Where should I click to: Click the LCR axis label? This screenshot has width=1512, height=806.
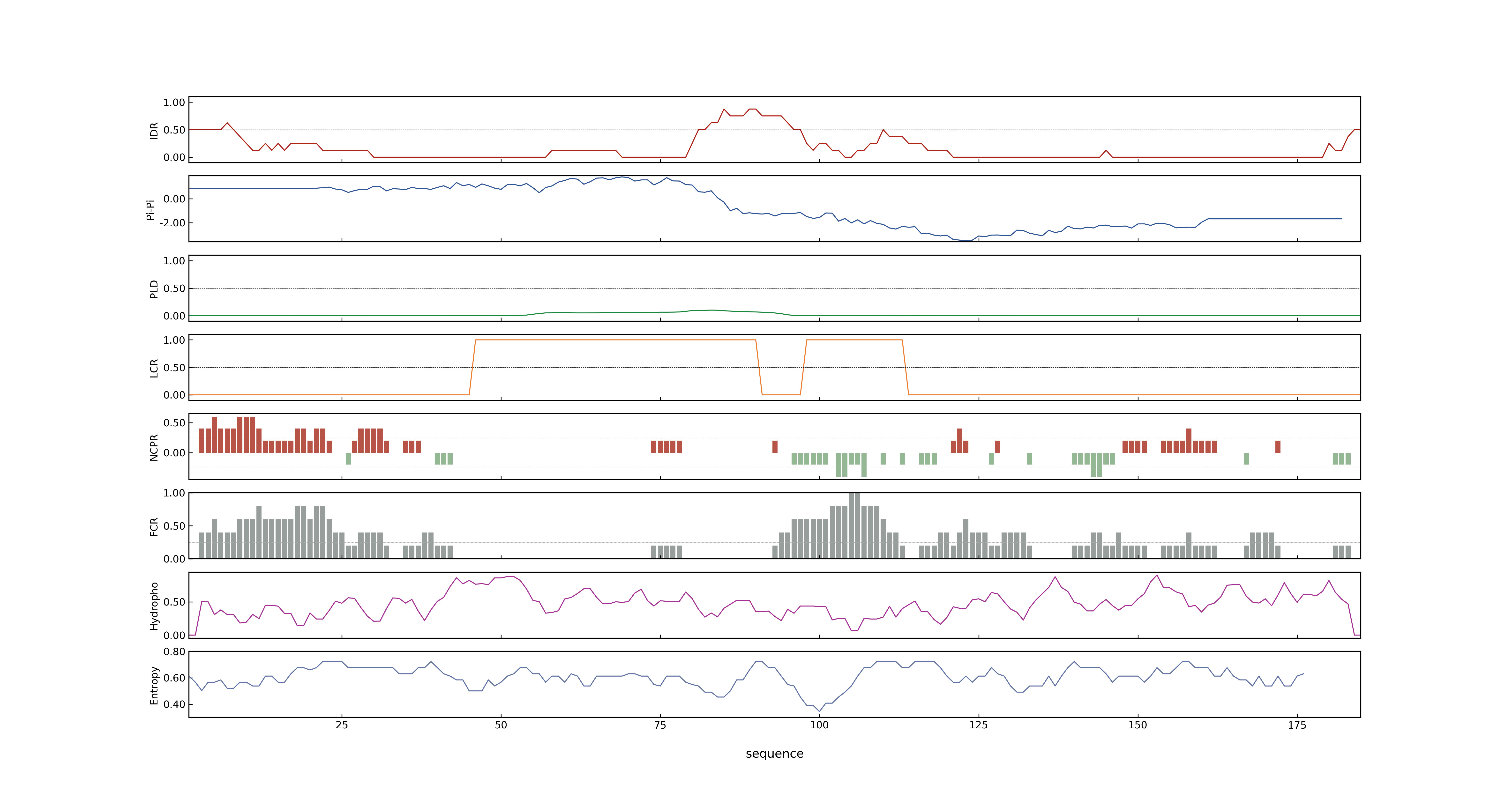click(154, 368)
